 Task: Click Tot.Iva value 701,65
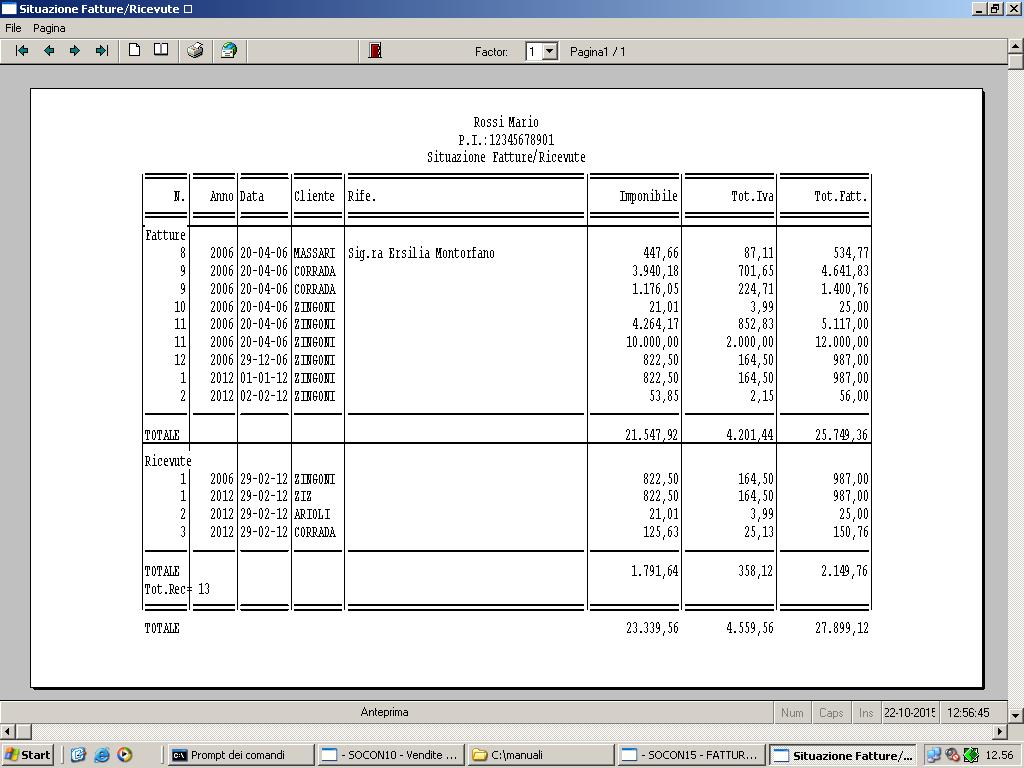756,271
